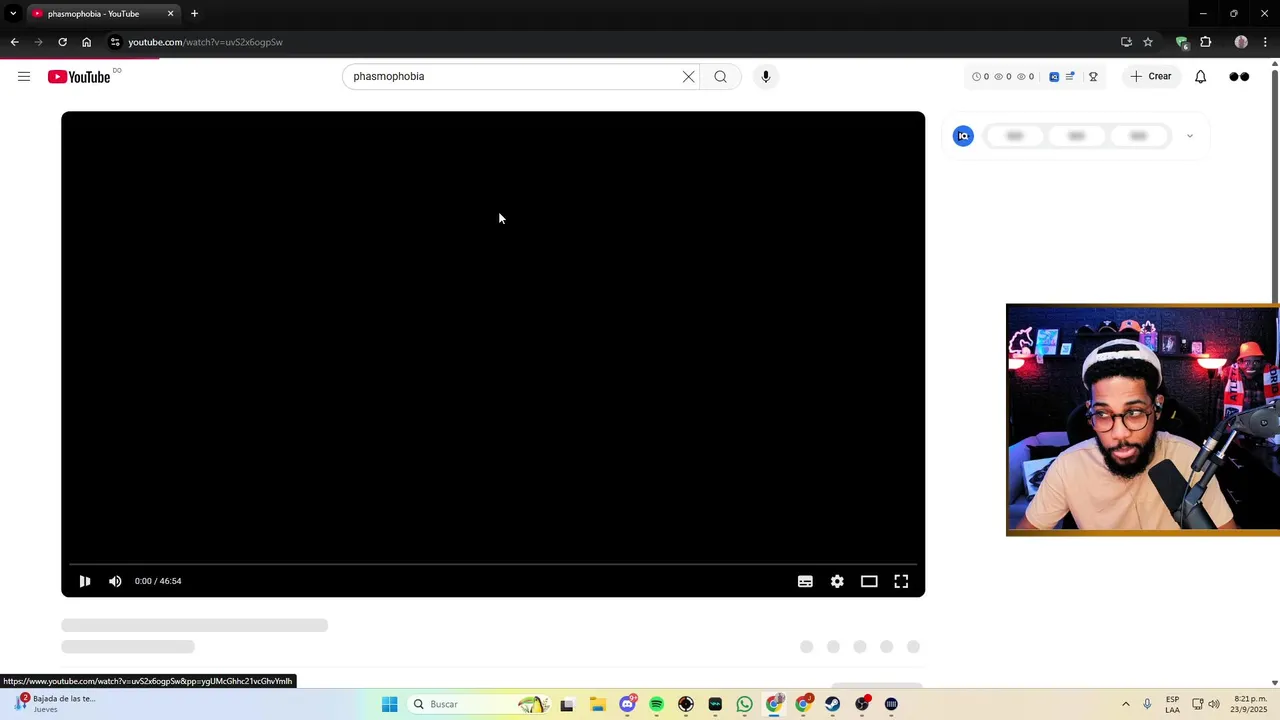Close the phasmophobia YouTube tab
Screen dimensions: 1280x720
[x=170, y=14]
